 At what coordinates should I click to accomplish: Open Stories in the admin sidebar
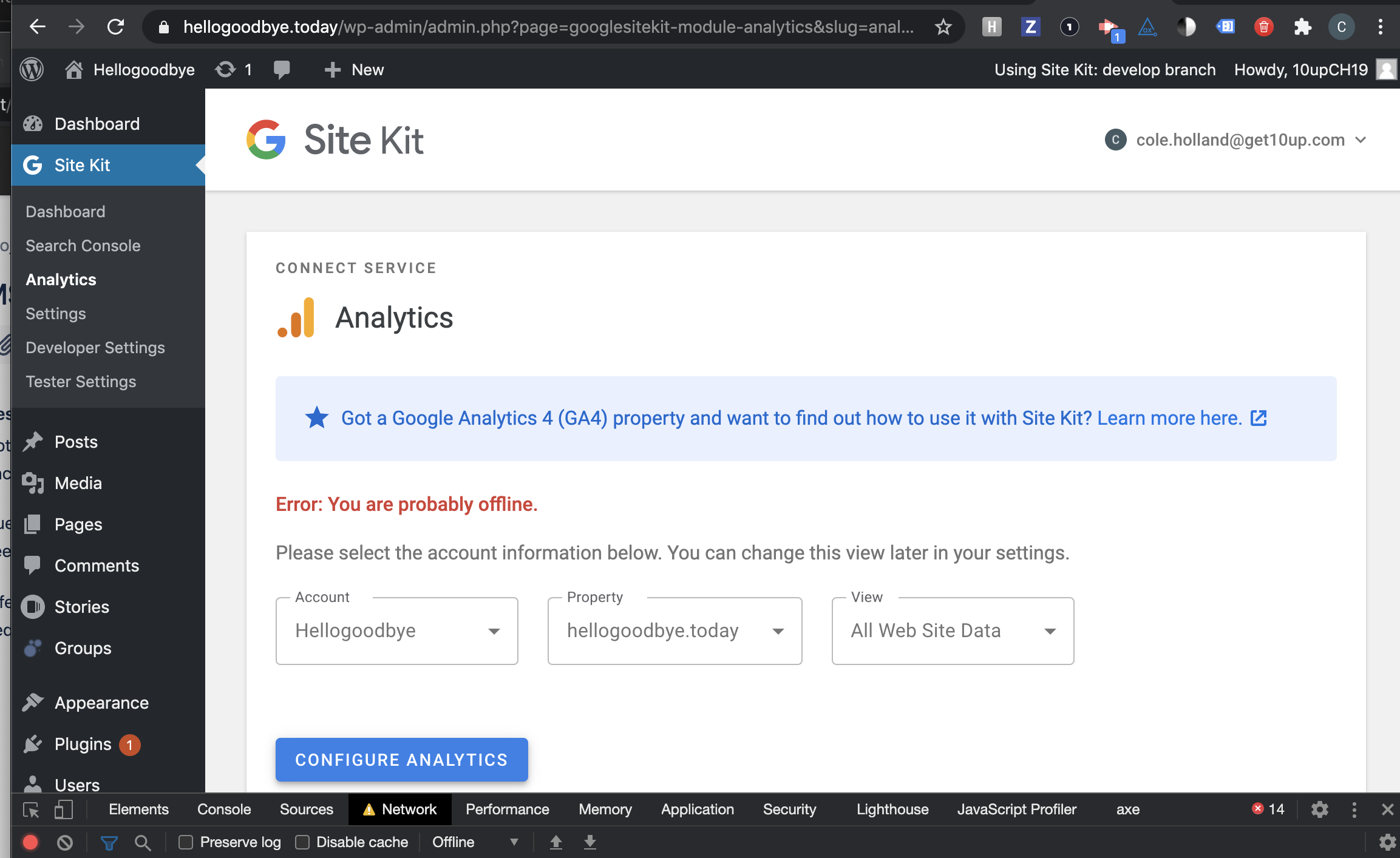tap(82, 607)
